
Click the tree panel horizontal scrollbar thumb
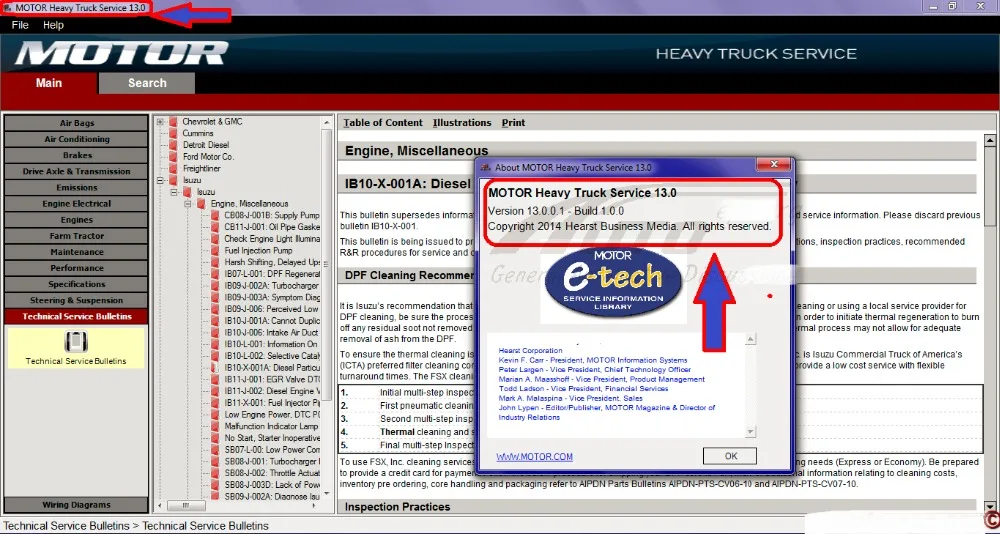point(186,505)
